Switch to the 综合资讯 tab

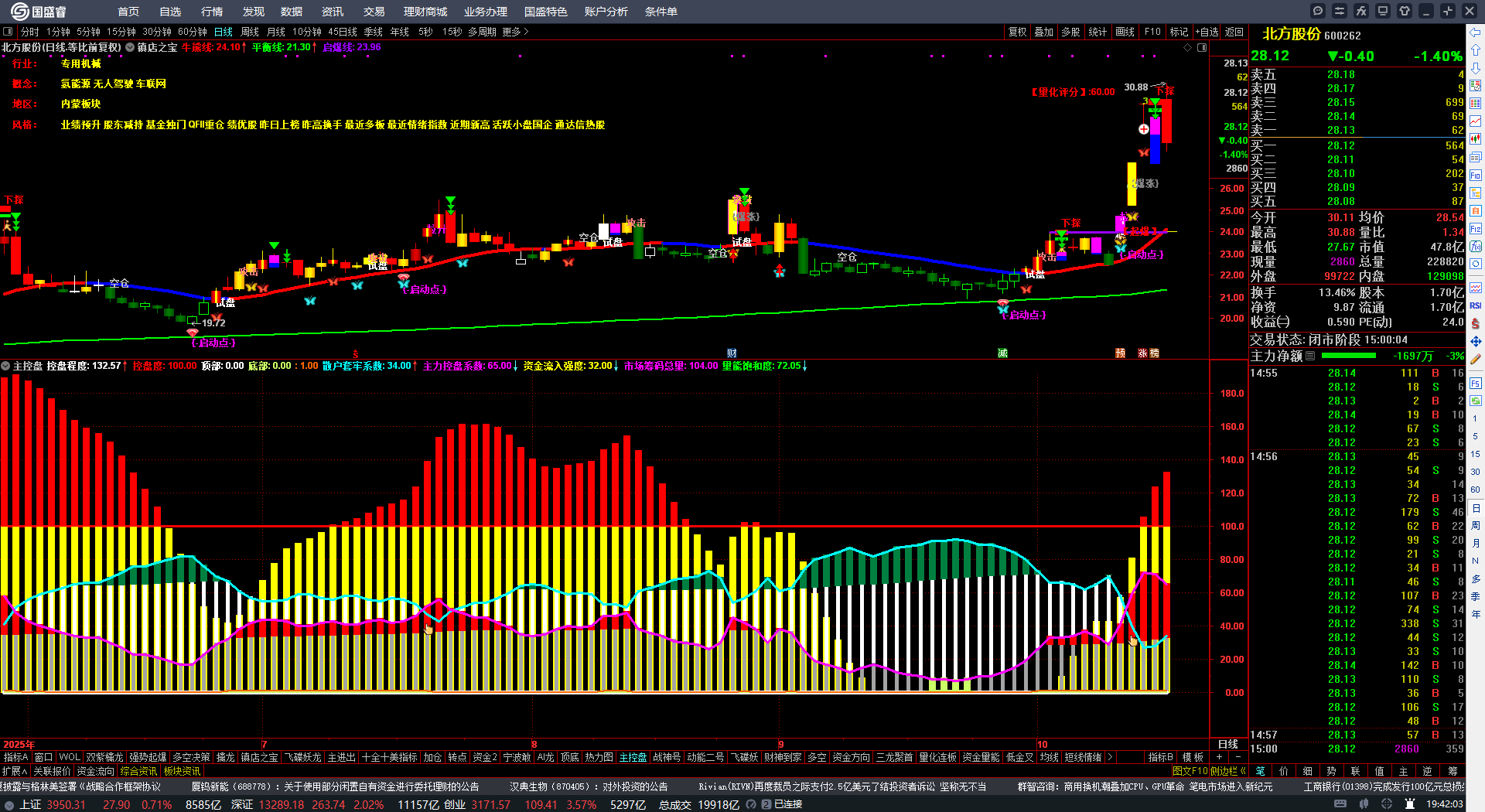138,771
